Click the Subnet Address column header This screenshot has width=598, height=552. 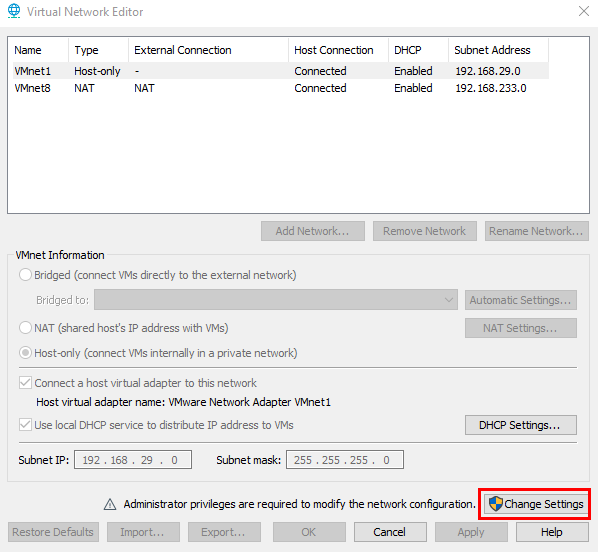498,50
